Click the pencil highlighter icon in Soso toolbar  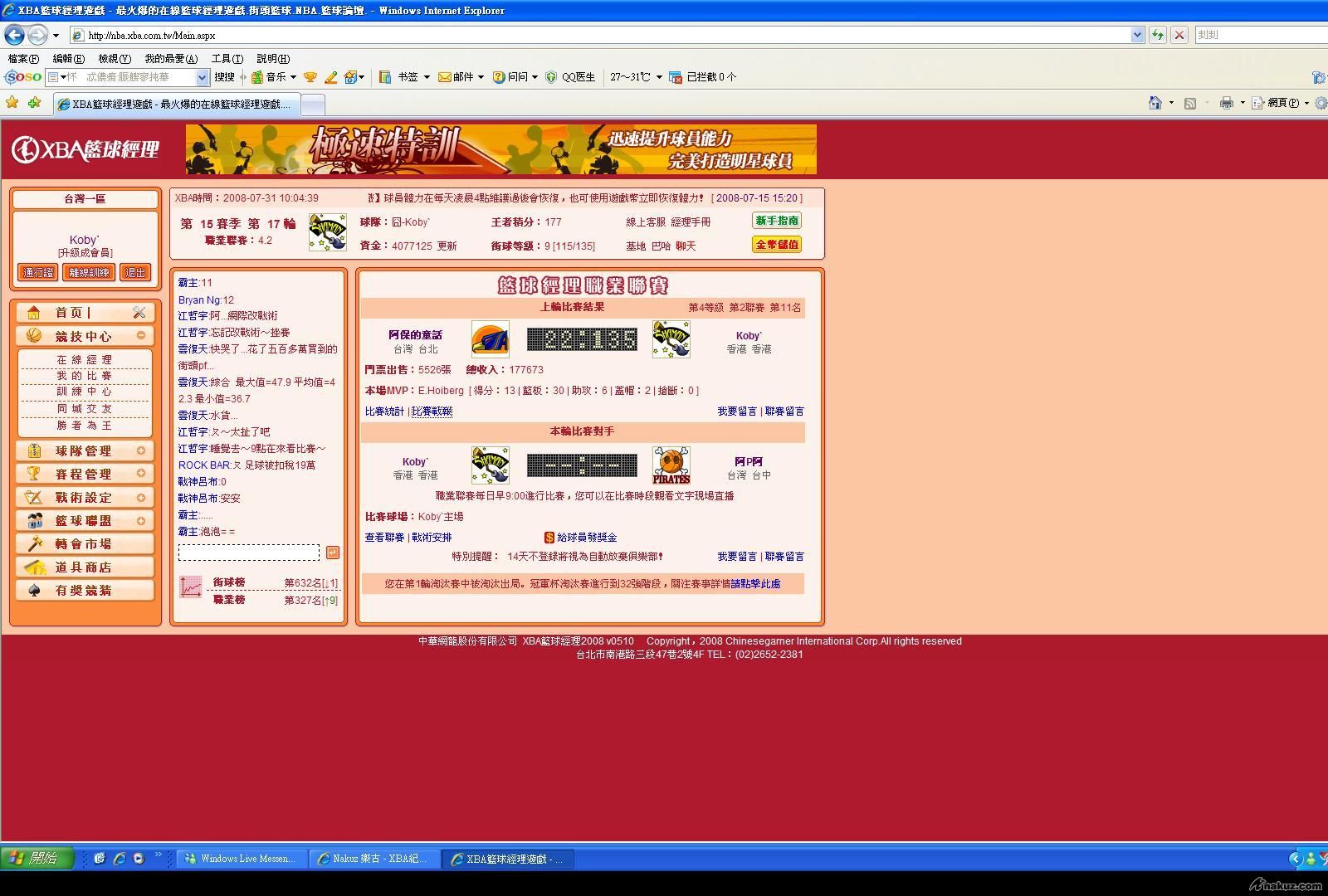(330, 77)
